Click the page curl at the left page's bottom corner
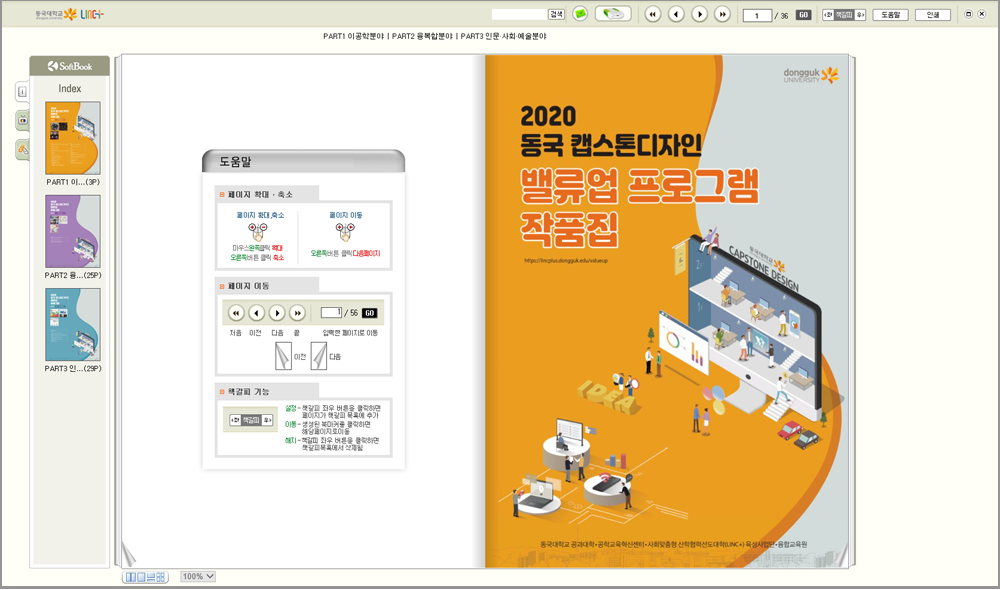1000x590 pixels. pos(129,555)
